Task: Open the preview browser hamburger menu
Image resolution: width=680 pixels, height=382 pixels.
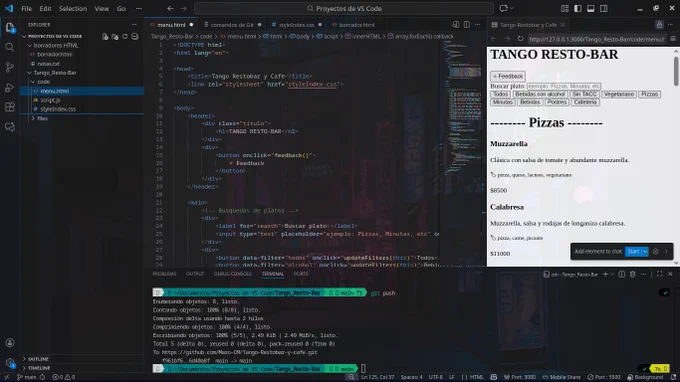Action: pyautogui.click(x=673, y=39)
